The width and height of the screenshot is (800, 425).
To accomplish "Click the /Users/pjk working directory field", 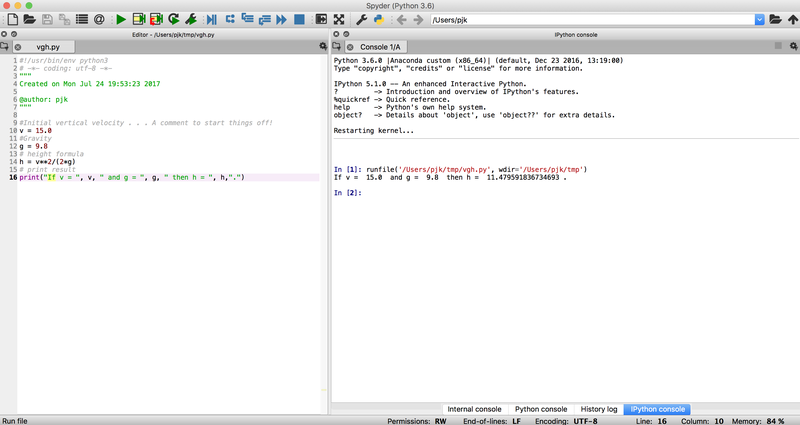I will point(593,19).
